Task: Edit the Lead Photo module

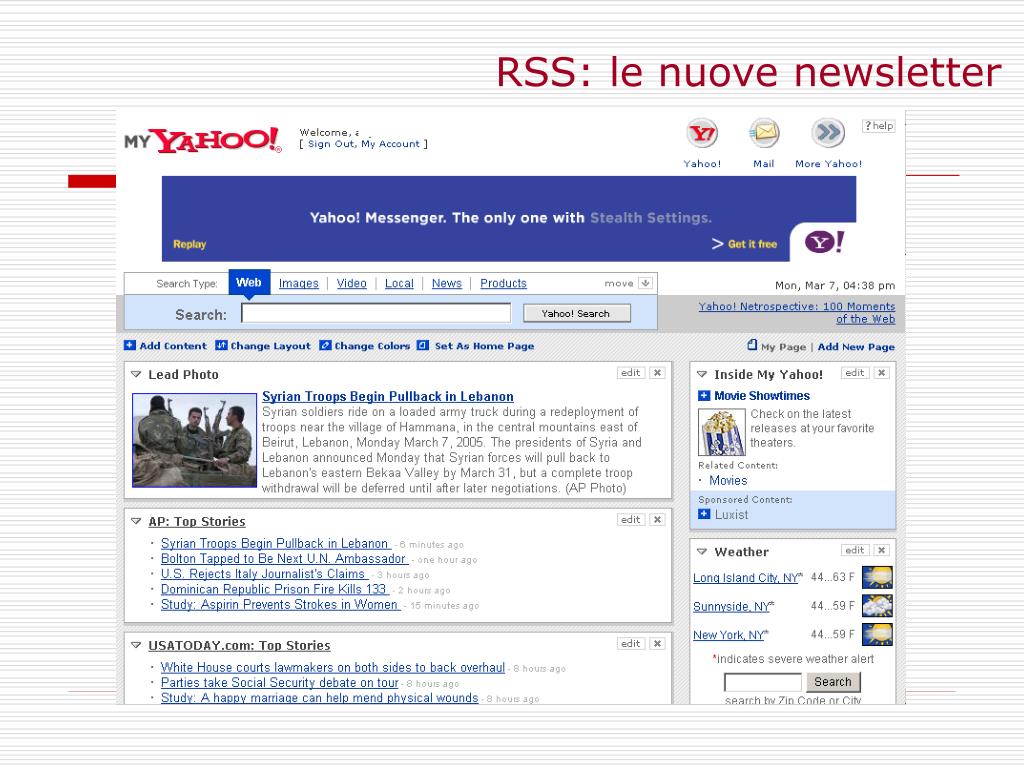Action: click(630, 373)
